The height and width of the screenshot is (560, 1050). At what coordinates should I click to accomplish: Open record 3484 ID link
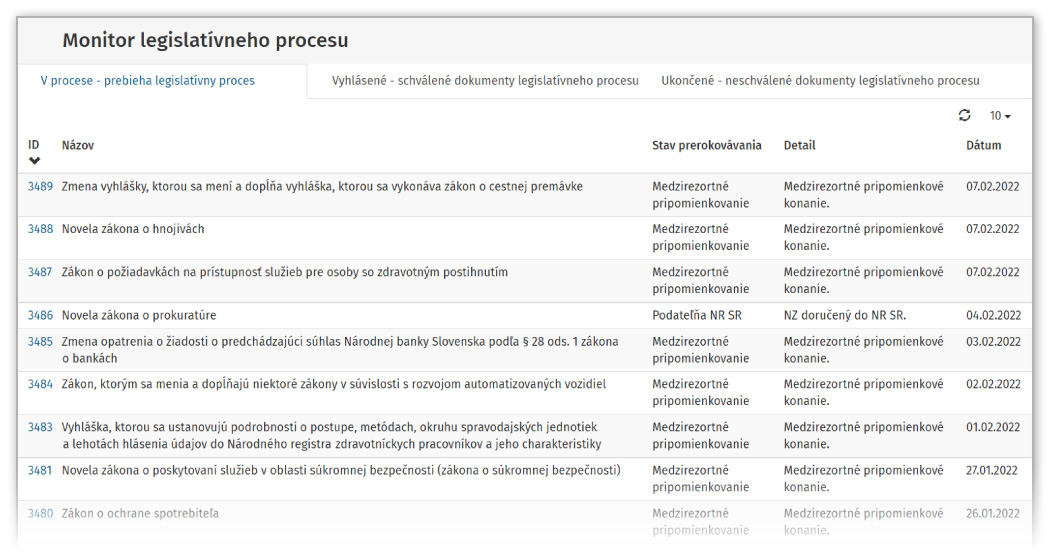[x=40, y=384]
